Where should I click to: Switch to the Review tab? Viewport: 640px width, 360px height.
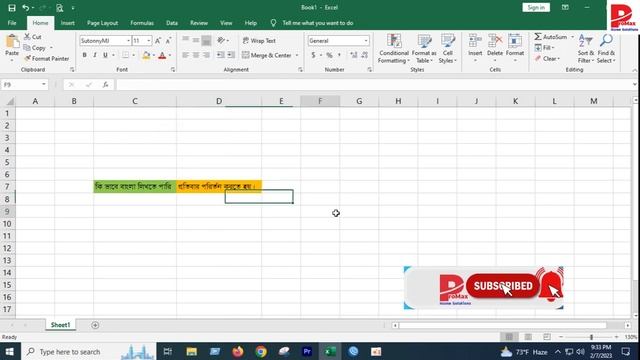pos(199,23)
